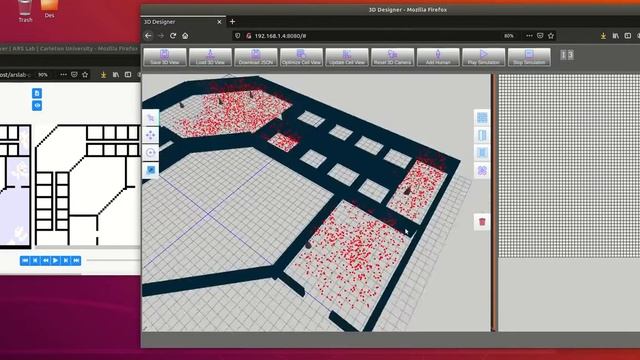
Task: Bookmark star in ARS Lab Firefox window
Action: (85, 75)
